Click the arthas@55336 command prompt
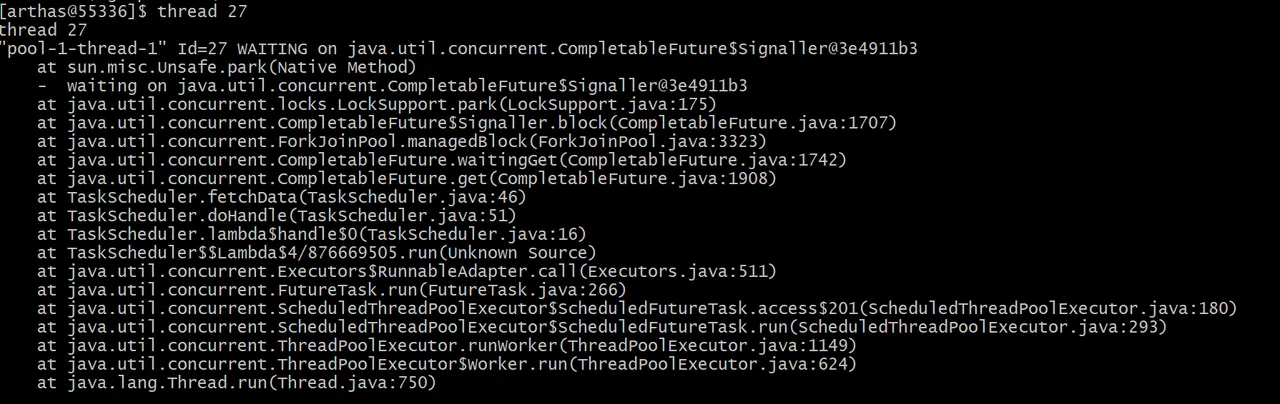Image resolution: width=1280 pixels, height=404 pixels. pyautogui.click(x=68, y=12)
